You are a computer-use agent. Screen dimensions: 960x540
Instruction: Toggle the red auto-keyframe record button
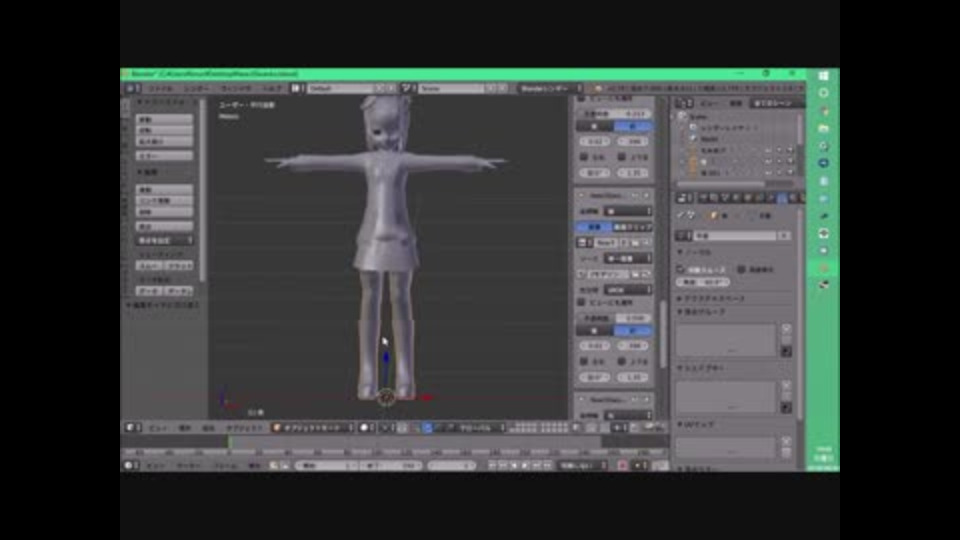point(622,465)
